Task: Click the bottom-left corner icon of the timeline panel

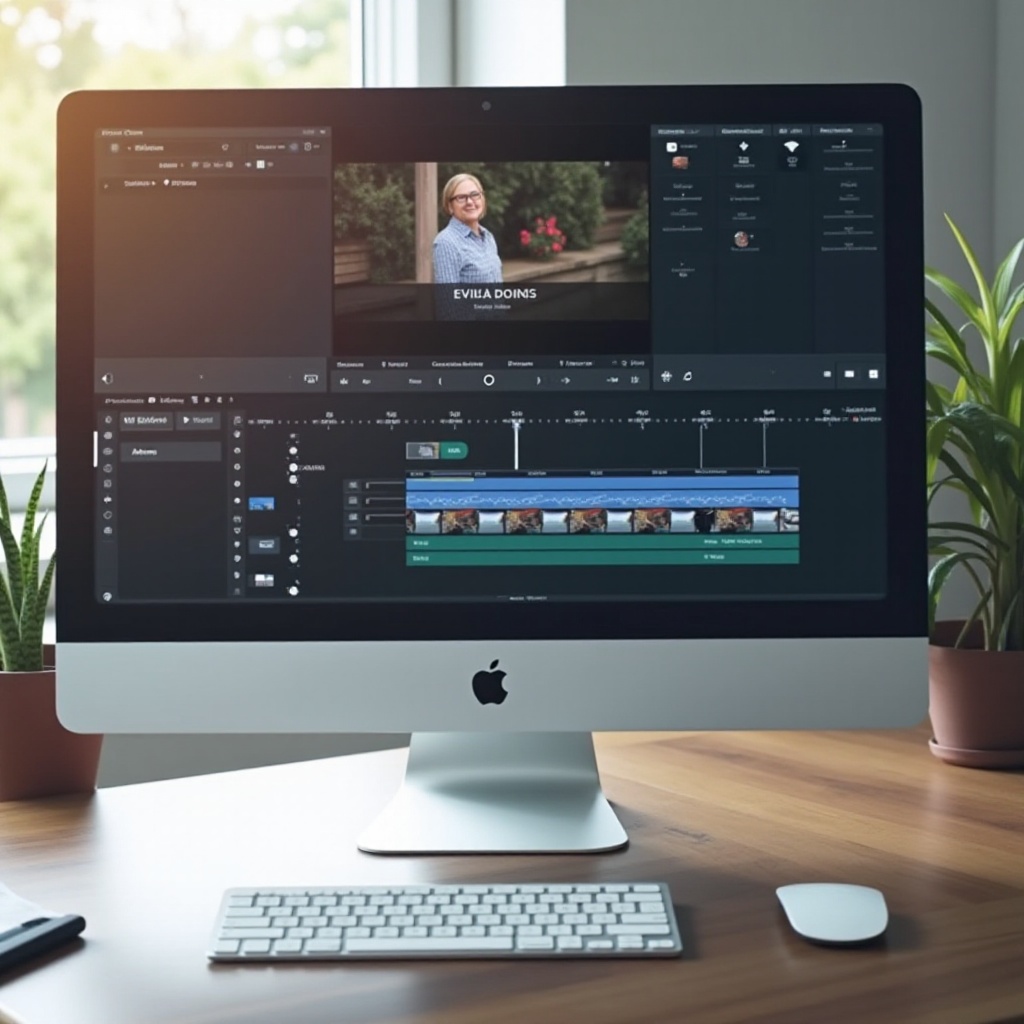Action: click(x=107, y=596)
